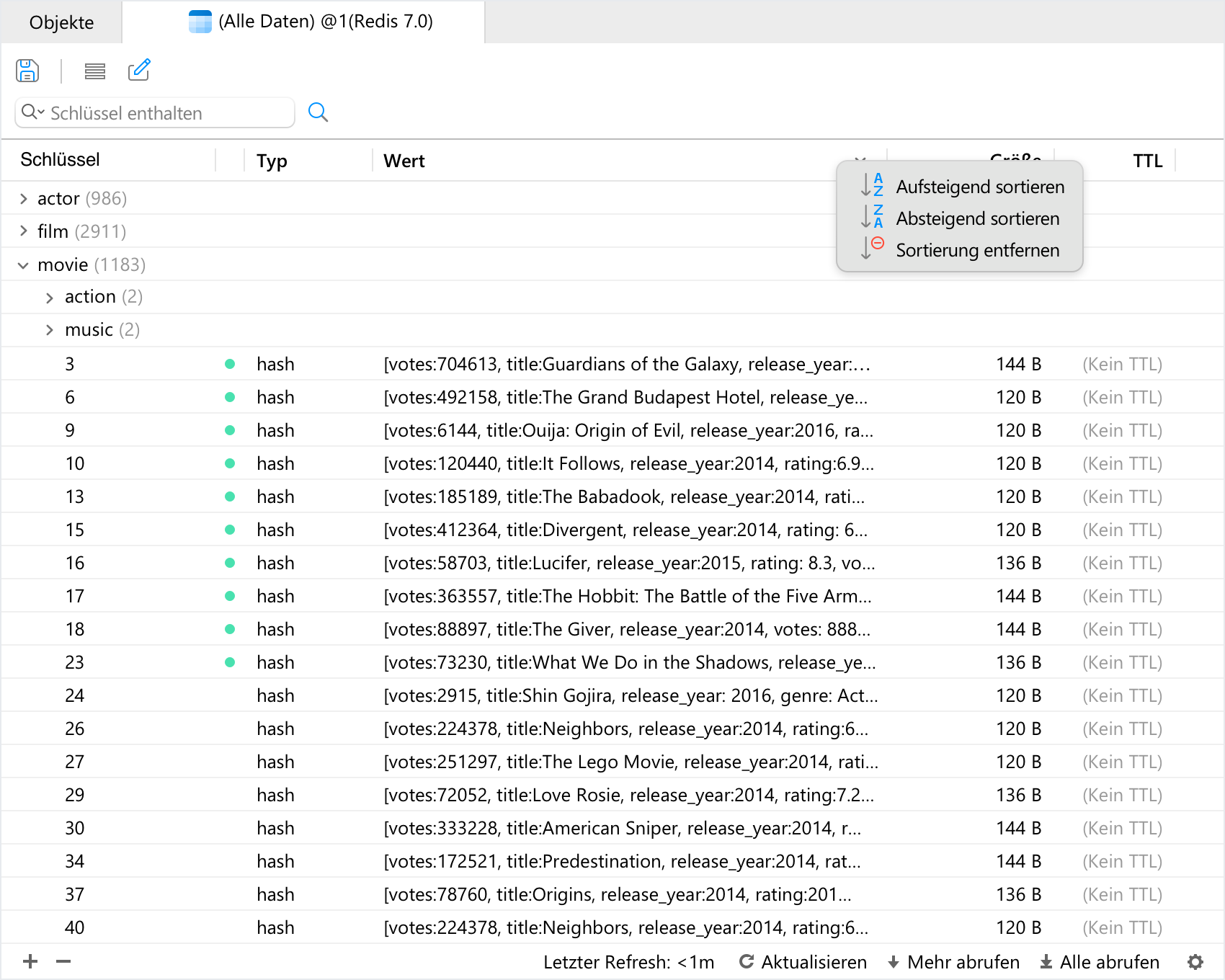Click green status dot of key 18
Image resolution: width=1225 pixels, height=980 pixels.
(230, 629)
